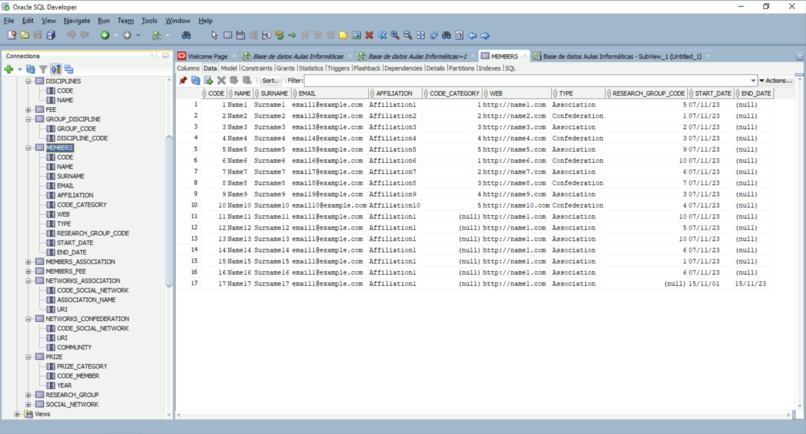Viewport: 806px width, 434px height.
Task: Click the Connections tree vertical scrollbar
Action: [x=169, y=211]
